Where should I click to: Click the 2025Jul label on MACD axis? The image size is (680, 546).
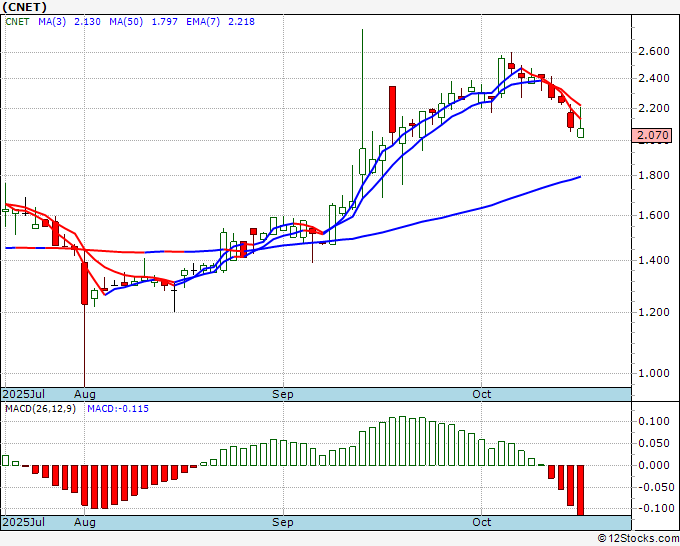[x=24, y=522]
